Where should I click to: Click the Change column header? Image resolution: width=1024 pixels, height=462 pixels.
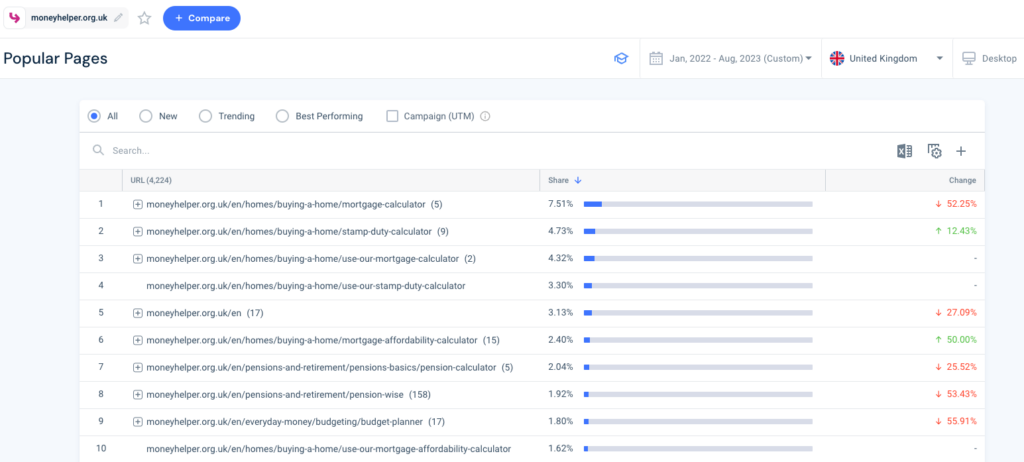pos(962,180)
